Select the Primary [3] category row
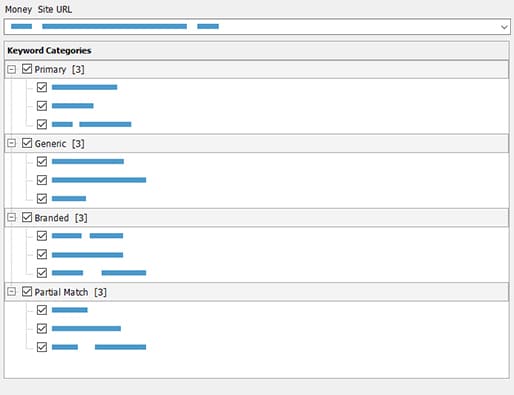514x395 pixels. point(257,69)
